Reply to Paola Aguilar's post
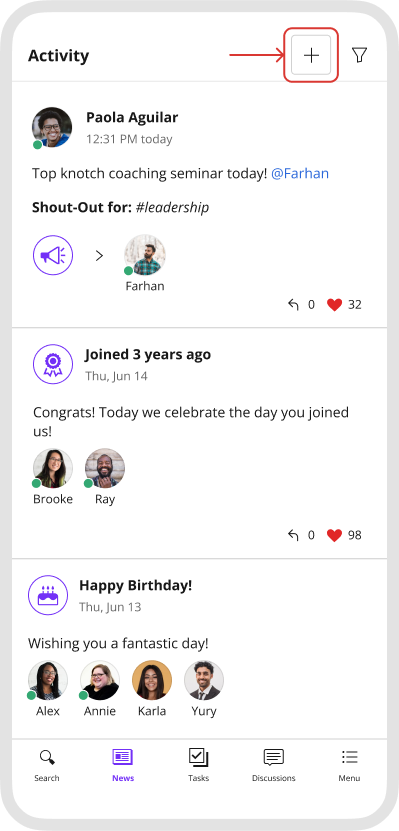 294,304
